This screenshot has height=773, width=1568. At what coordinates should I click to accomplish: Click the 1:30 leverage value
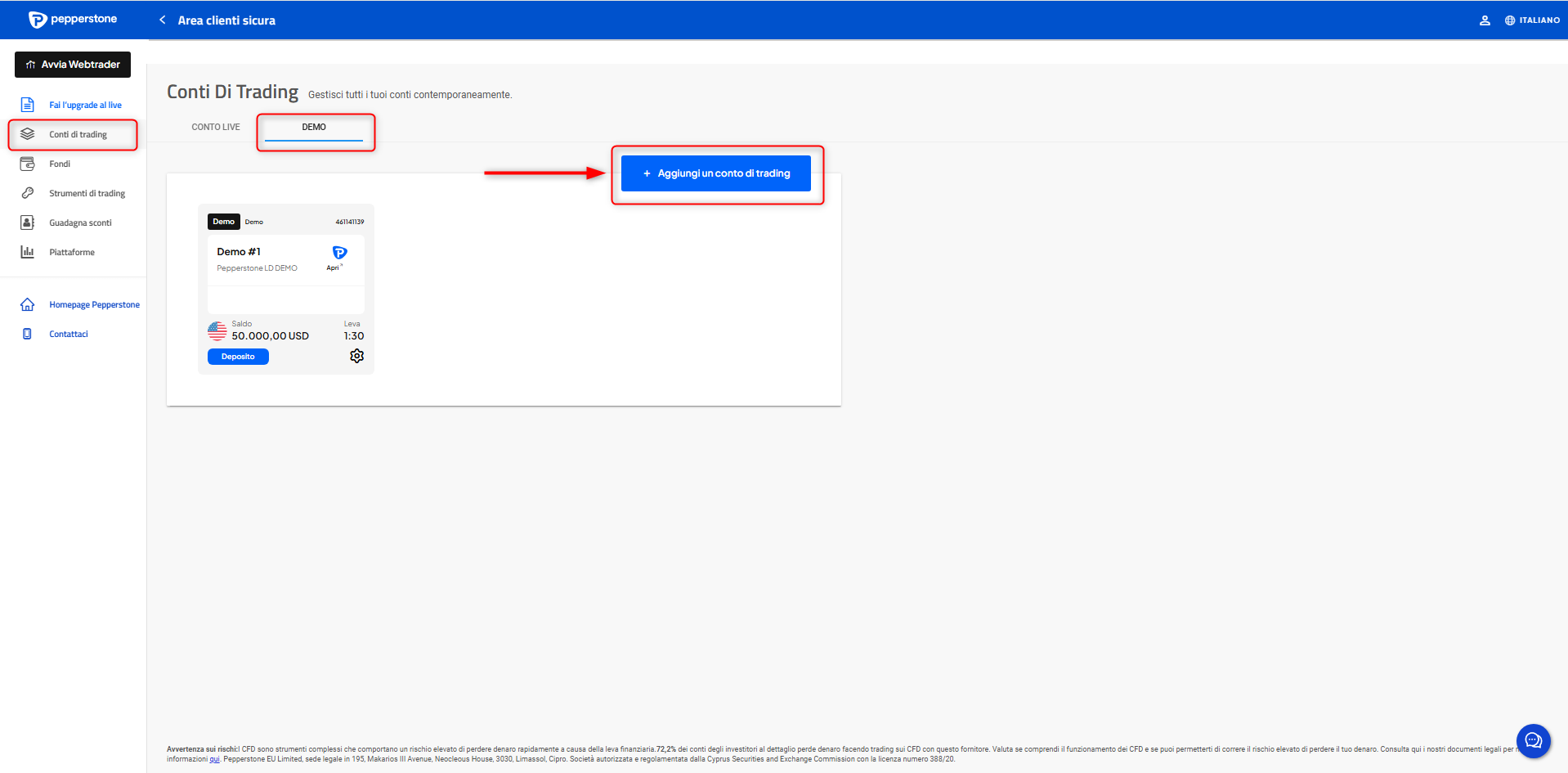pyautogui.click(x=354, y=336)
